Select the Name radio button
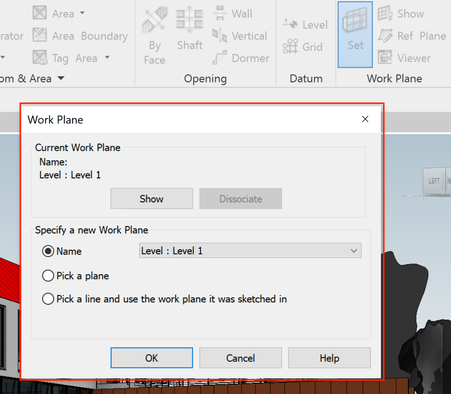Viewport: 451px width, 394px height. [x=48, y=251]
